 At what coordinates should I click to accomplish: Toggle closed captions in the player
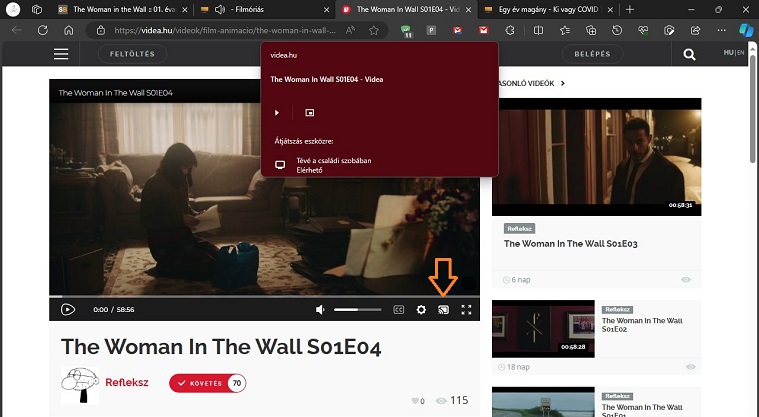398,310
